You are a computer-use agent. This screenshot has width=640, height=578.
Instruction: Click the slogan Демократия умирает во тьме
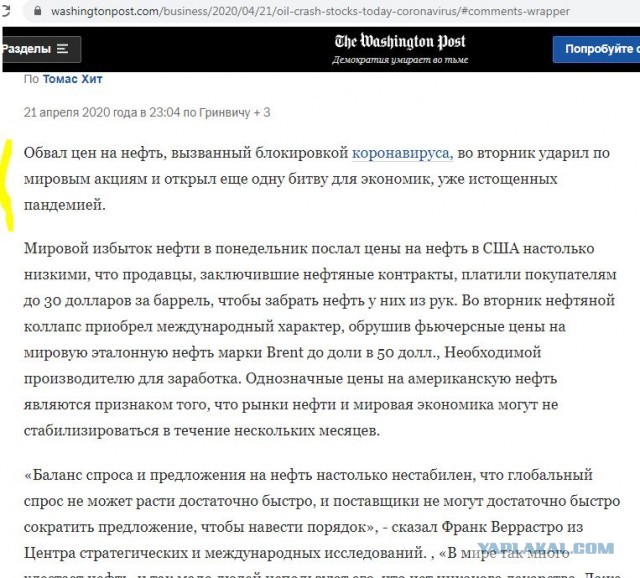(x=400, y=60)
